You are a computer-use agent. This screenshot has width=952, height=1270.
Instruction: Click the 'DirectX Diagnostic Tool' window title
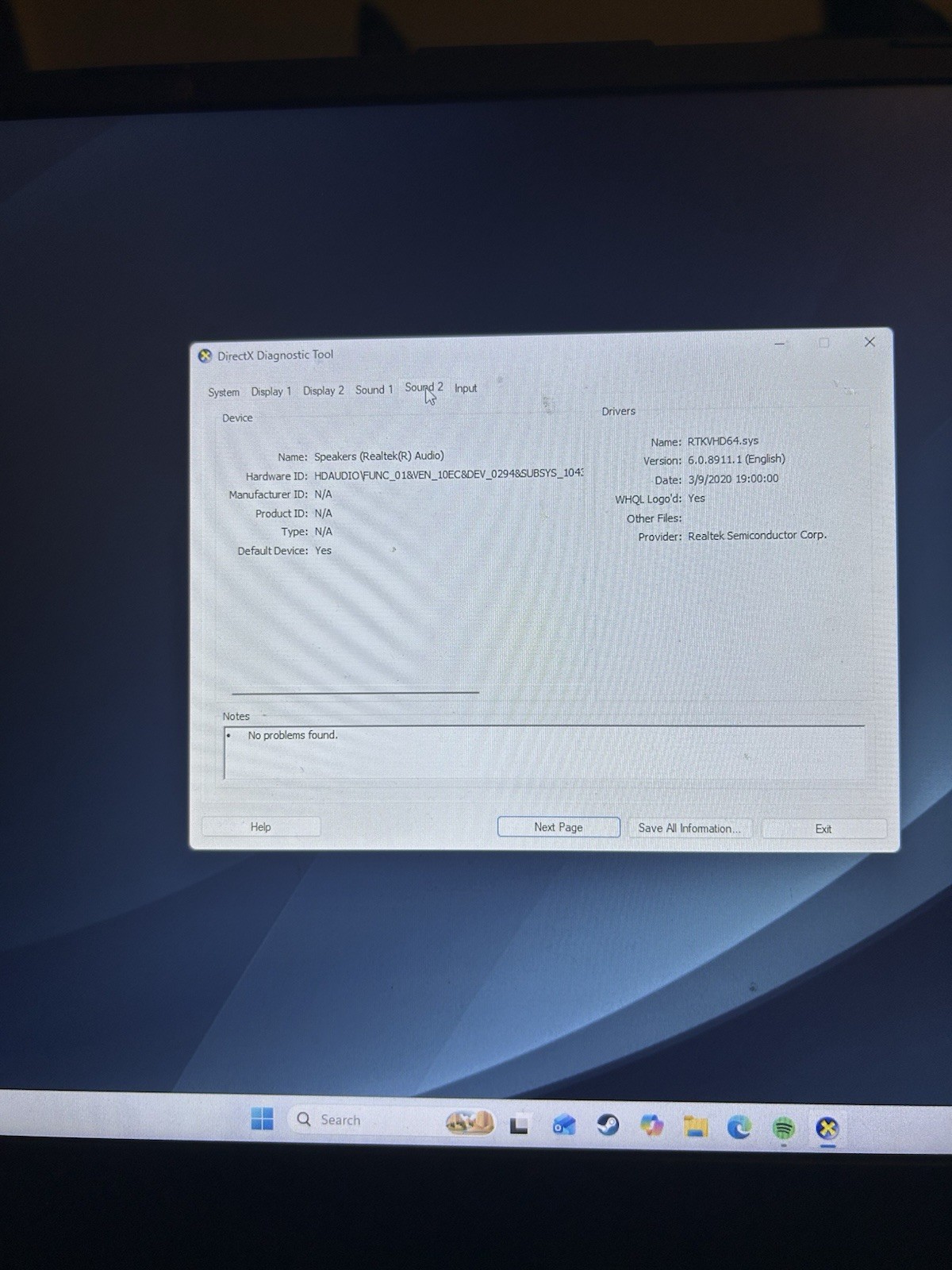275,355
